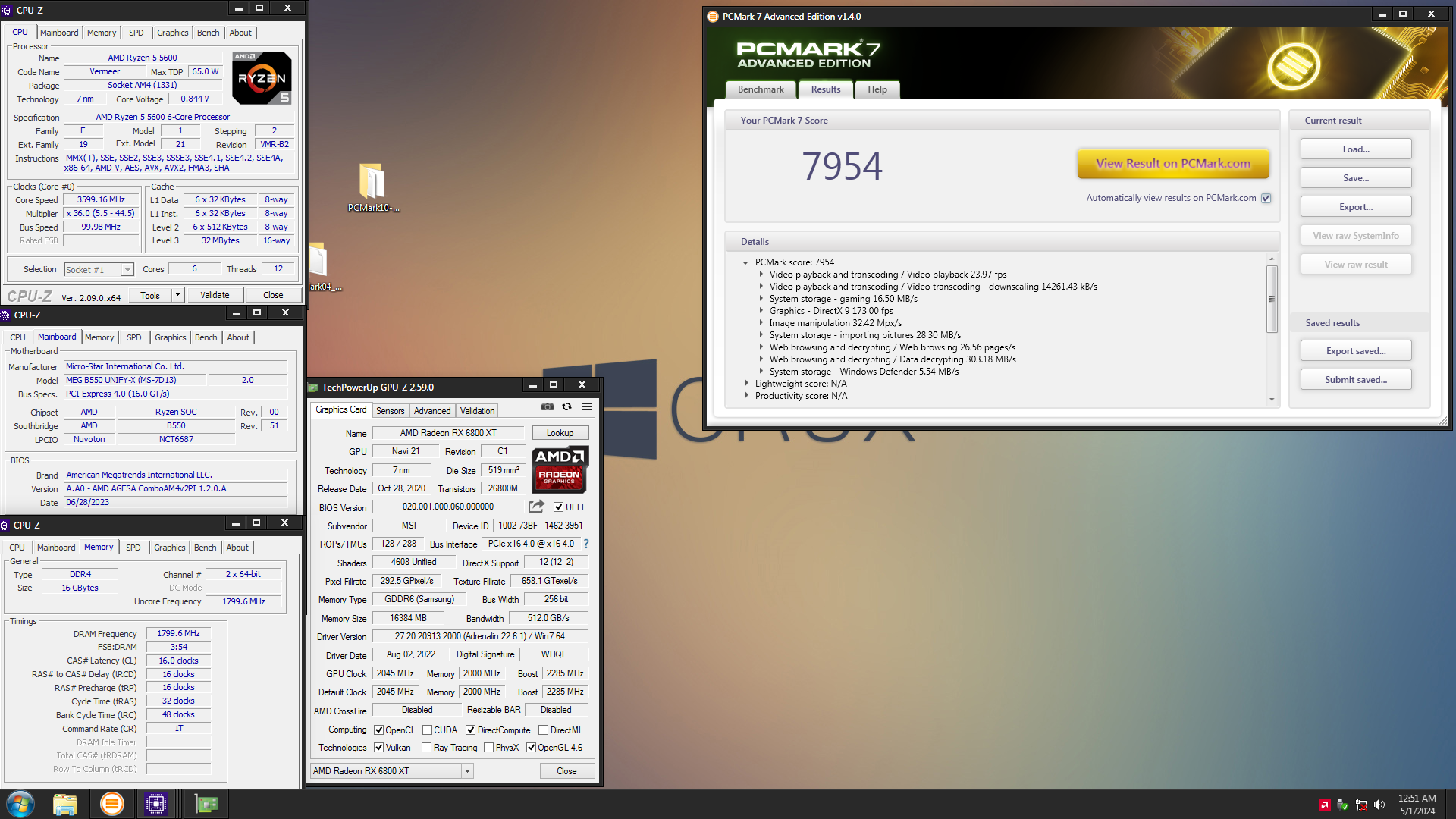This screenshot has width=1456, height=819.
Task: Toggle the CUDA checkbox
Action: [x=428, y=730]
